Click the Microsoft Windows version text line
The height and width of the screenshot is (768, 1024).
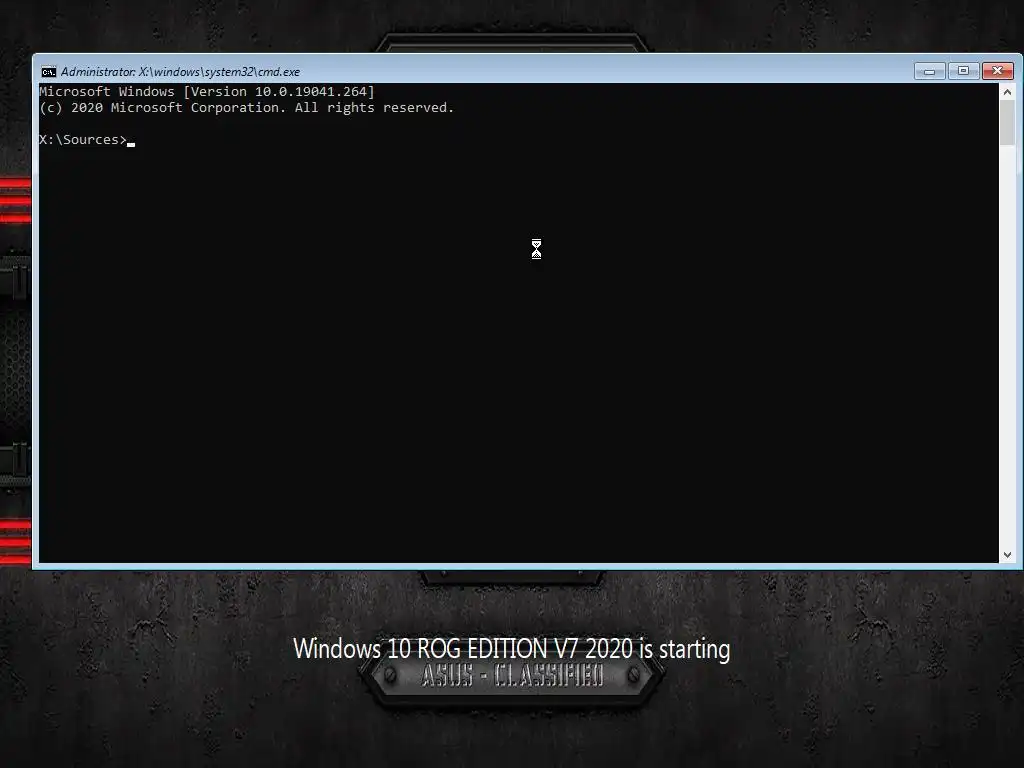pos(207,91)
